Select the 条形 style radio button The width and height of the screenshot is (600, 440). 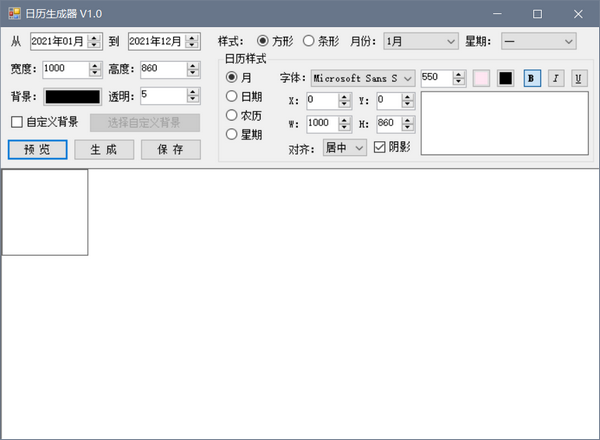[x=309, y=41]
